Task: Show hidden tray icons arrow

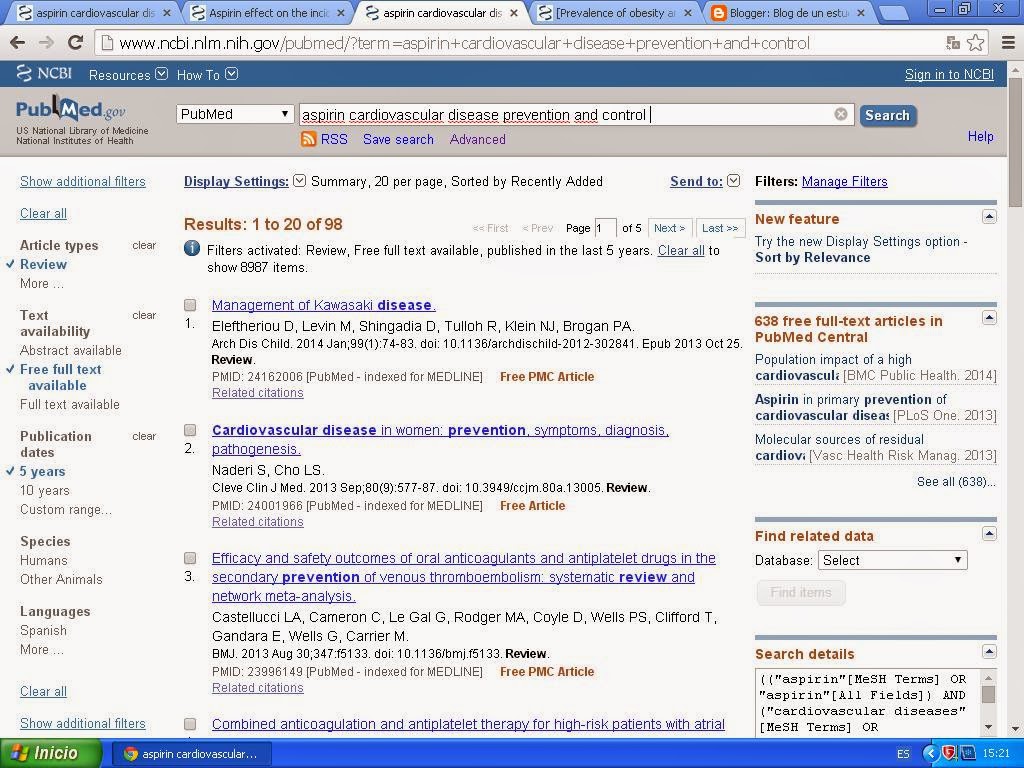Action: [931, 753]
